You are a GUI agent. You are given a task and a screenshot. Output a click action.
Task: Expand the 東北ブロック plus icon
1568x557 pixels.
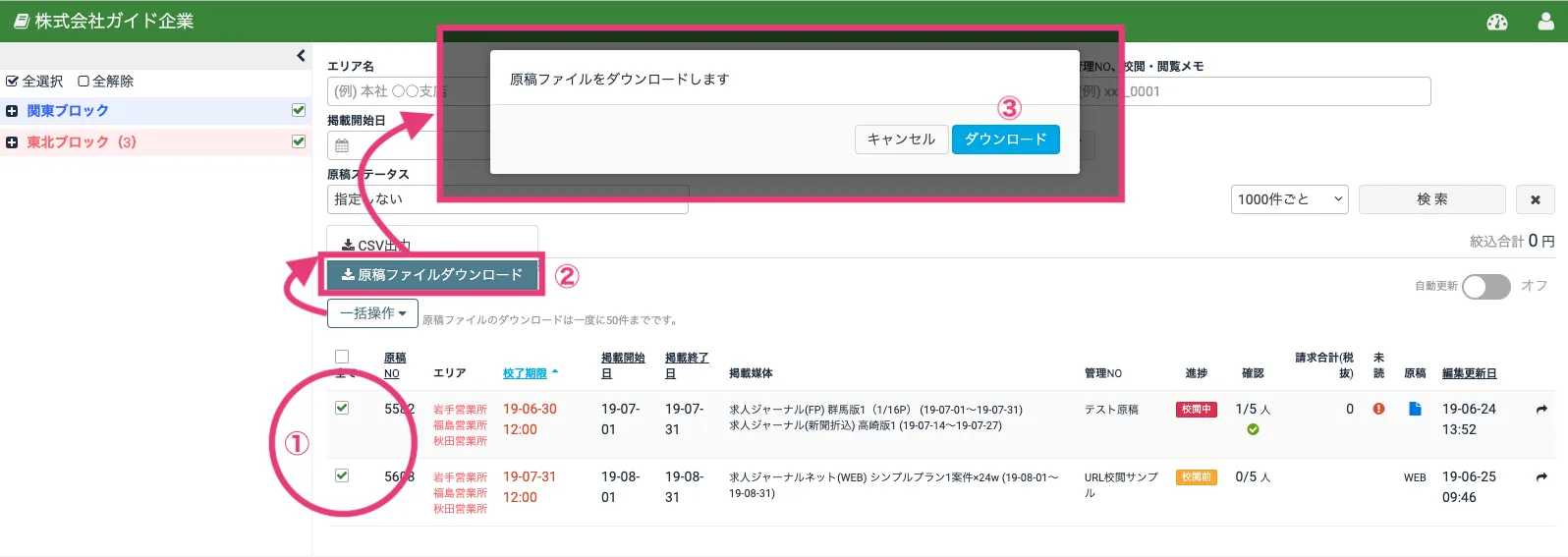tap(12, 142)
